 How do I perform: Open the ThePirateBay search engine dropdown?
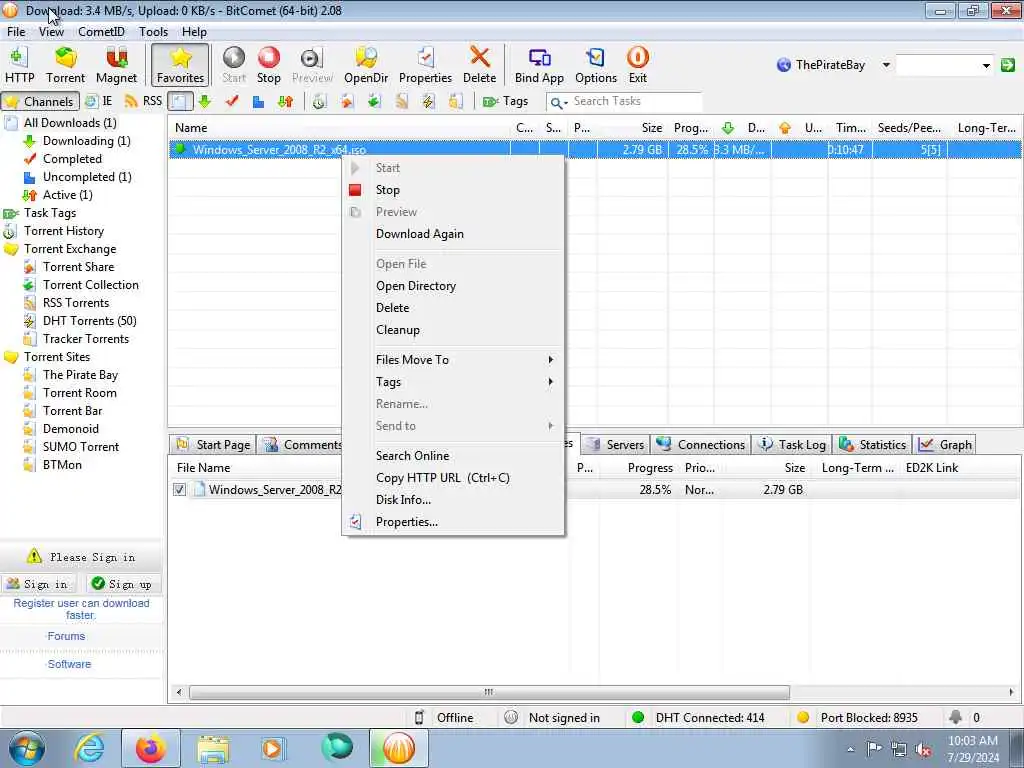point(886,65)
